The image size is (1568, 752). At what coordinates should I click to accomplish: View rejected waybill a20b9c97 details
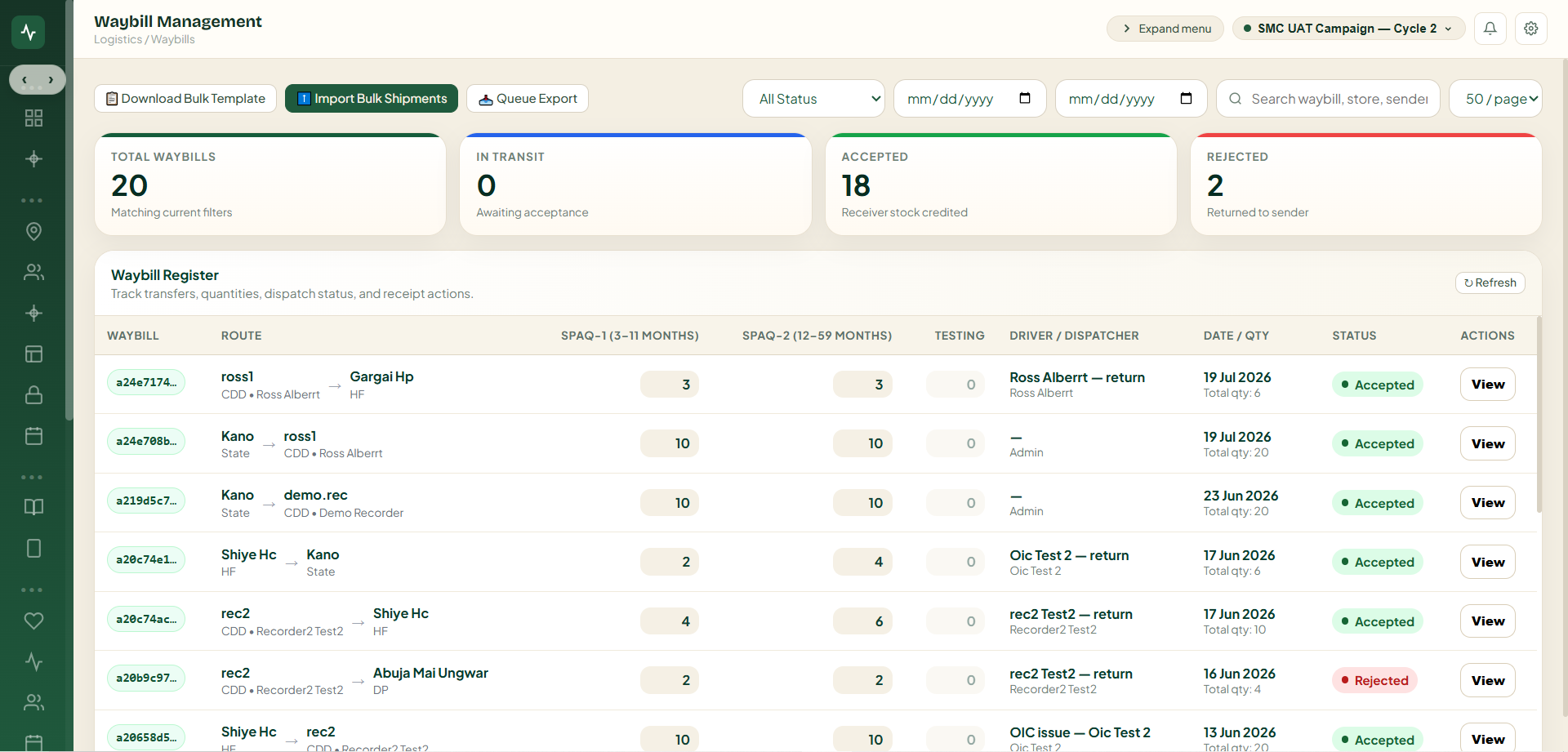click(1488, 680)
